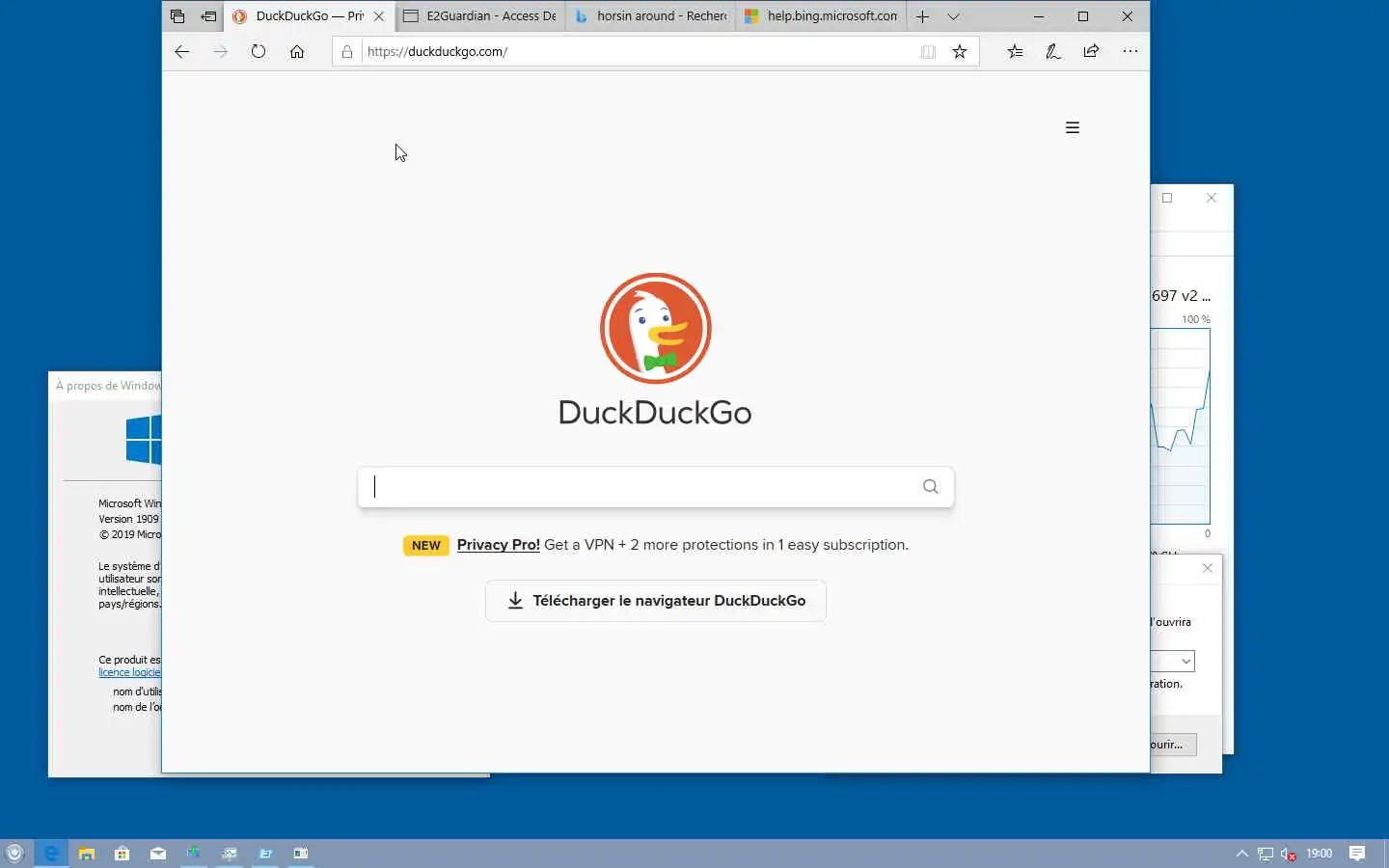Image resolution: width=1389 pixels, height=868 pixels.
Task: Open File Explorer from the taskbar
Action: tap(86, 854)
